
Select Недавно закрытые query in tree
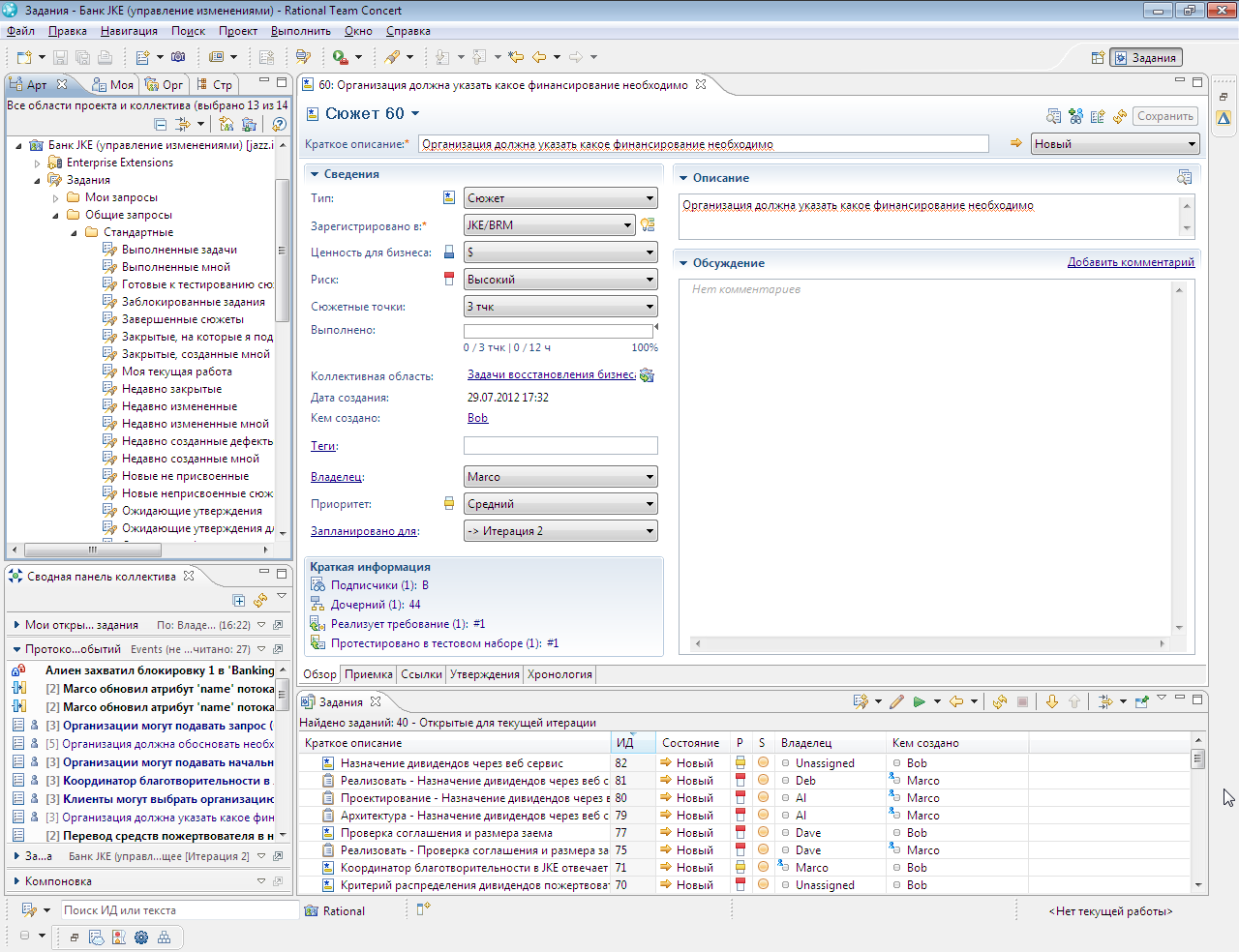(171, 389)
